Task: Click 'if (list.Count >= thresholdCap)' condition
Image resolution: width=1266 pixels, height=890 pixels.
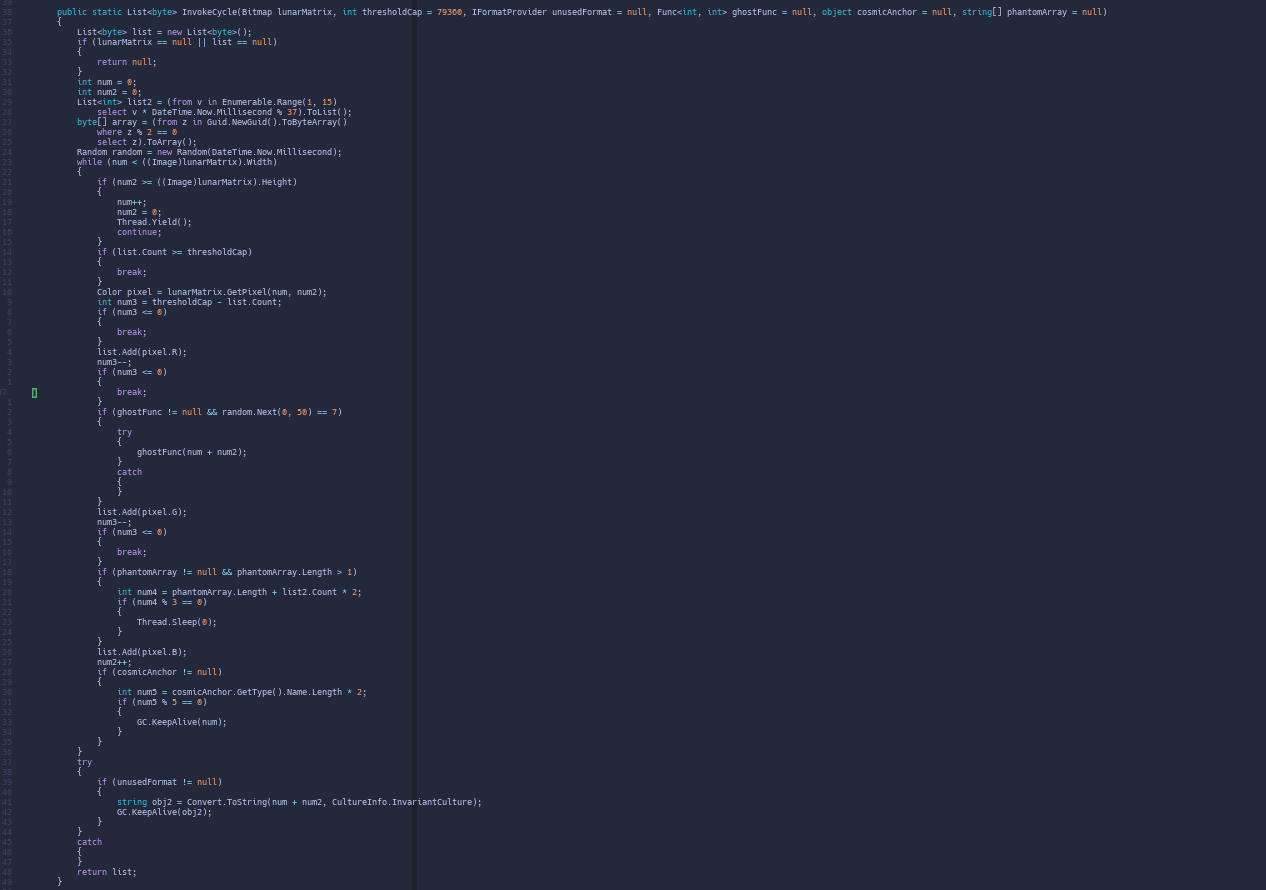Action: [x=174, y=252]
